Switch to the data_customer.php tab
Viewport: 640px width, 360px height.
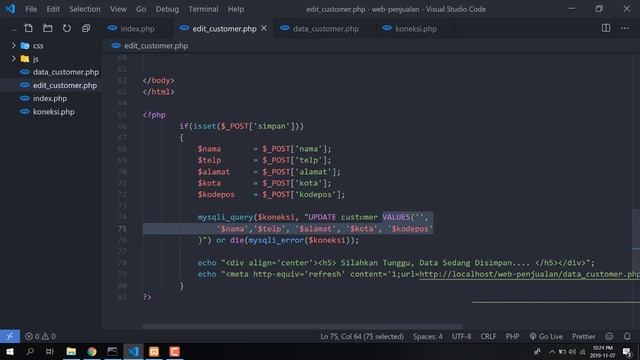[x=326, y=29]
